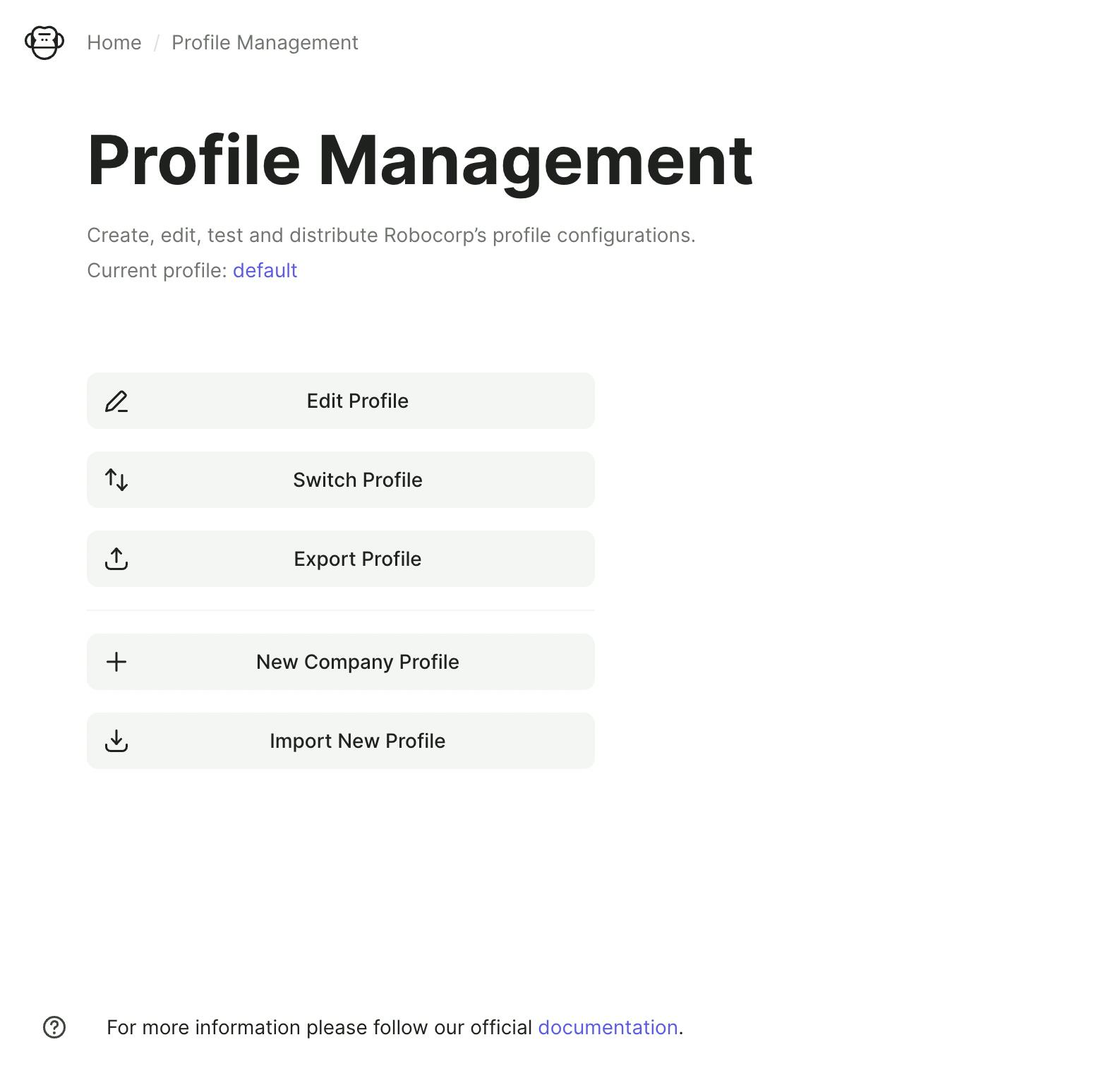The image size is (1120, 1078).
Task: Choose the Switch Profile button
Action: click(341, 480)
